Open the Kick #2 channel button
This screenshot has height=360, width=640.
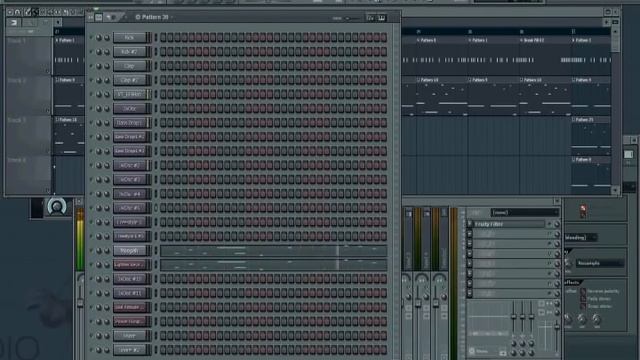click(x=130, y=52)
